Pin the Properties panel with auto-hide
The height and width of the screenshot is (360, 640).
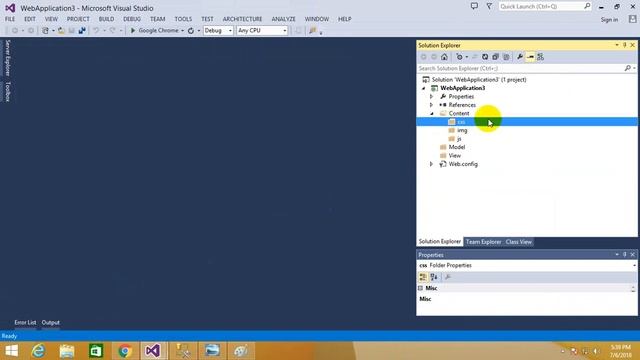624,255
